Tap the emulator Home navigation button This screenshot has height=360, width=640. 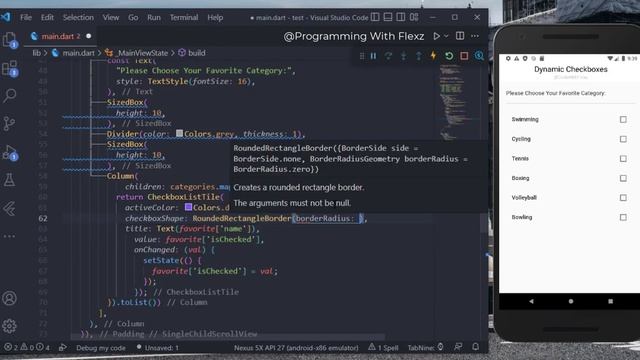571,301
